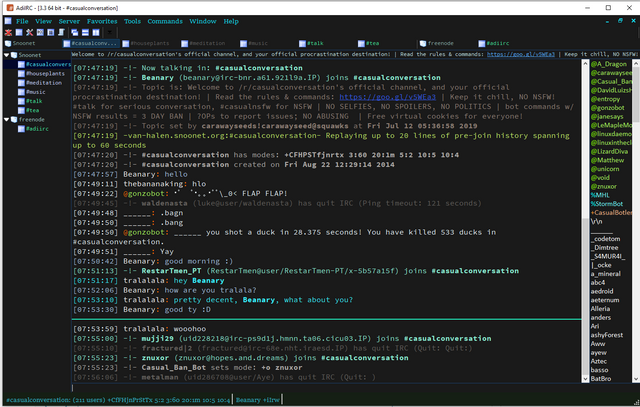
Task: Click the chat area vertical scrollbar
Action: (x=585, y=221)
